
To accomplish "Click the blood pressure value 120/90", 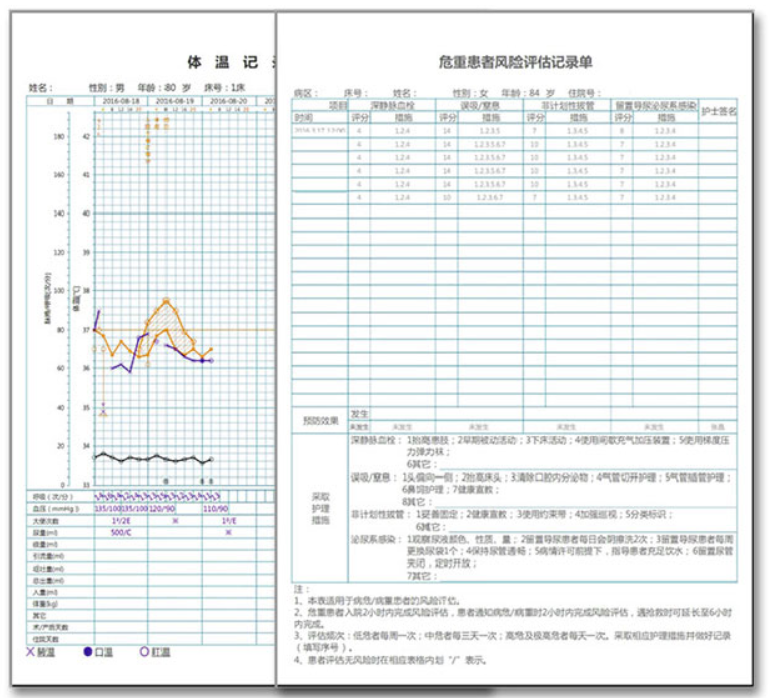I will click(162, 509).
